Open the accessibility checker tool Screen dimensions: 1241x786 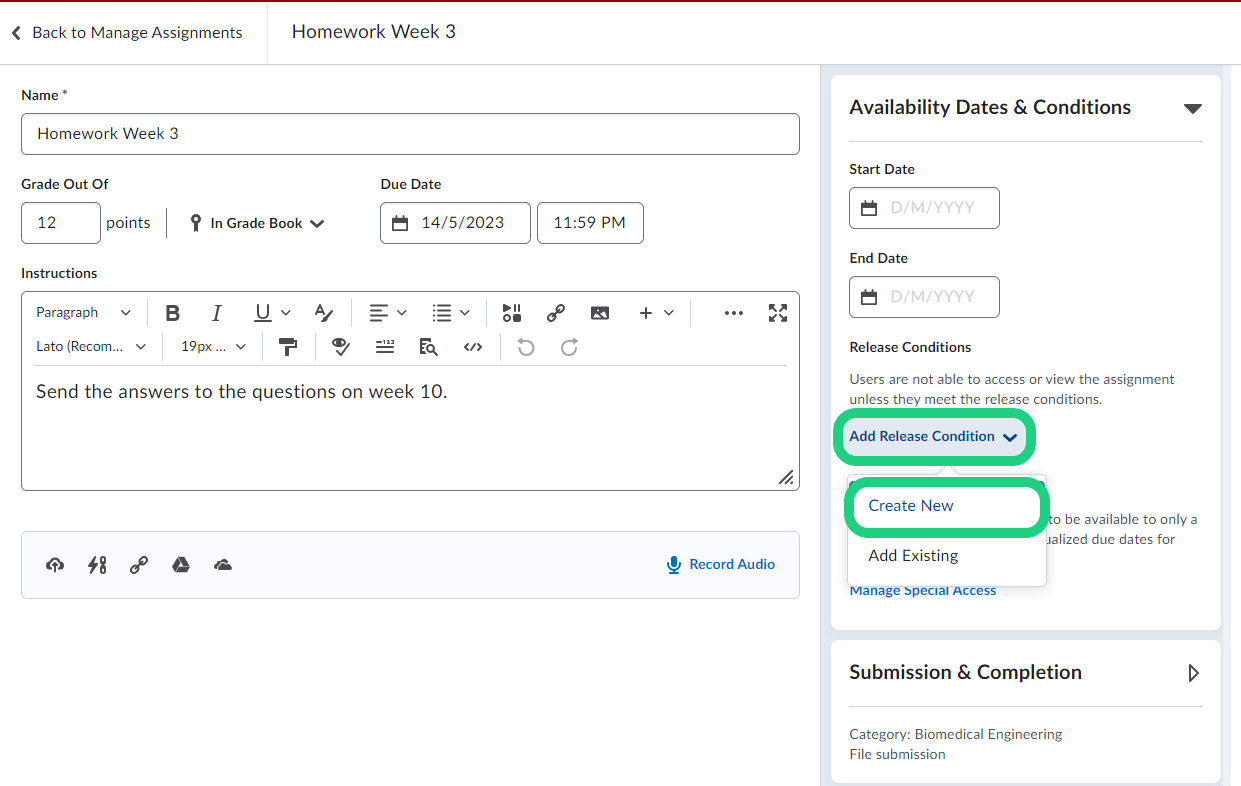point(341,347)
